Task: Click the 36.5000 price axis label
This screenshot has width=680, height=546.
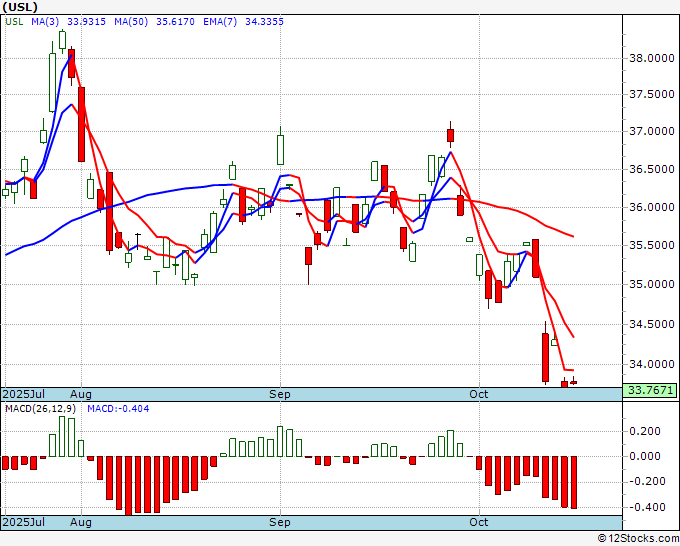Action: coord(652,169)
